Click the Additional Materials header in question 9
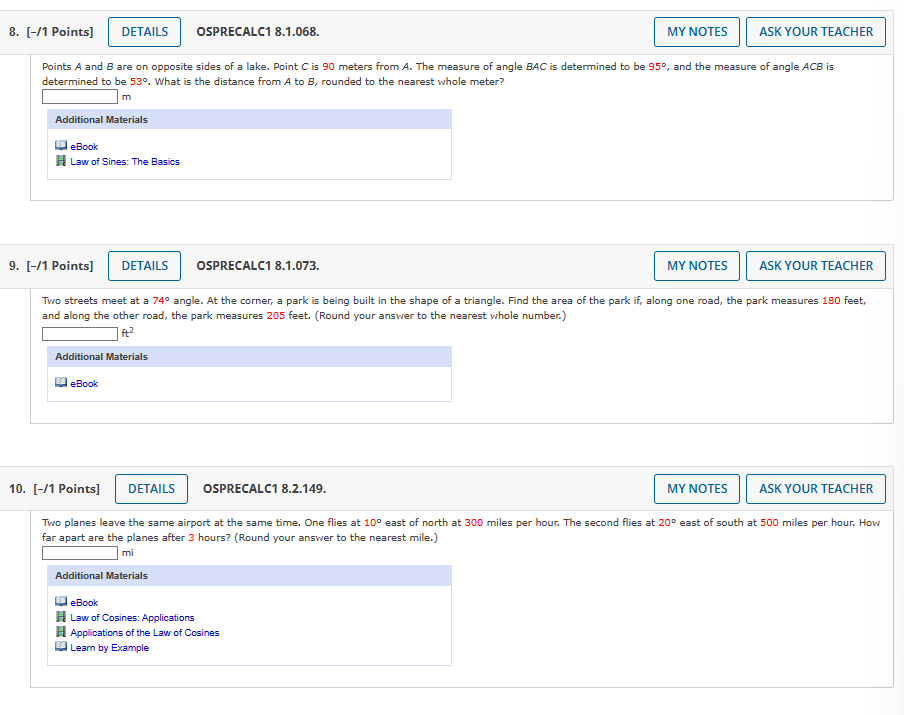Viewport: 904px width, 715px height. [250, 356]
